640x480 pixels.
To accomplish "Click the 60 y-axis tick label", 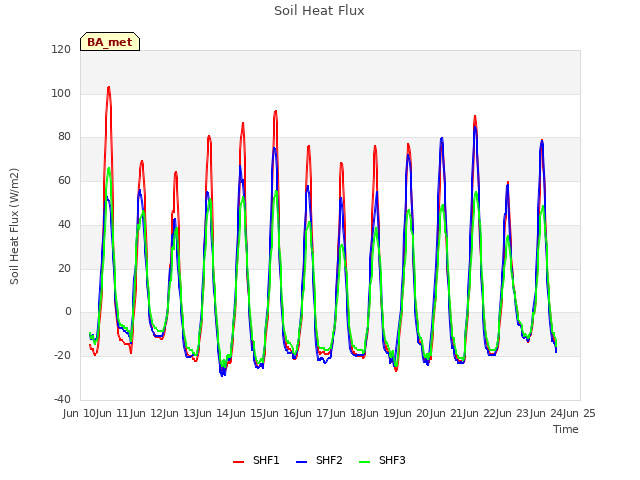I will [x=64, y=180].
